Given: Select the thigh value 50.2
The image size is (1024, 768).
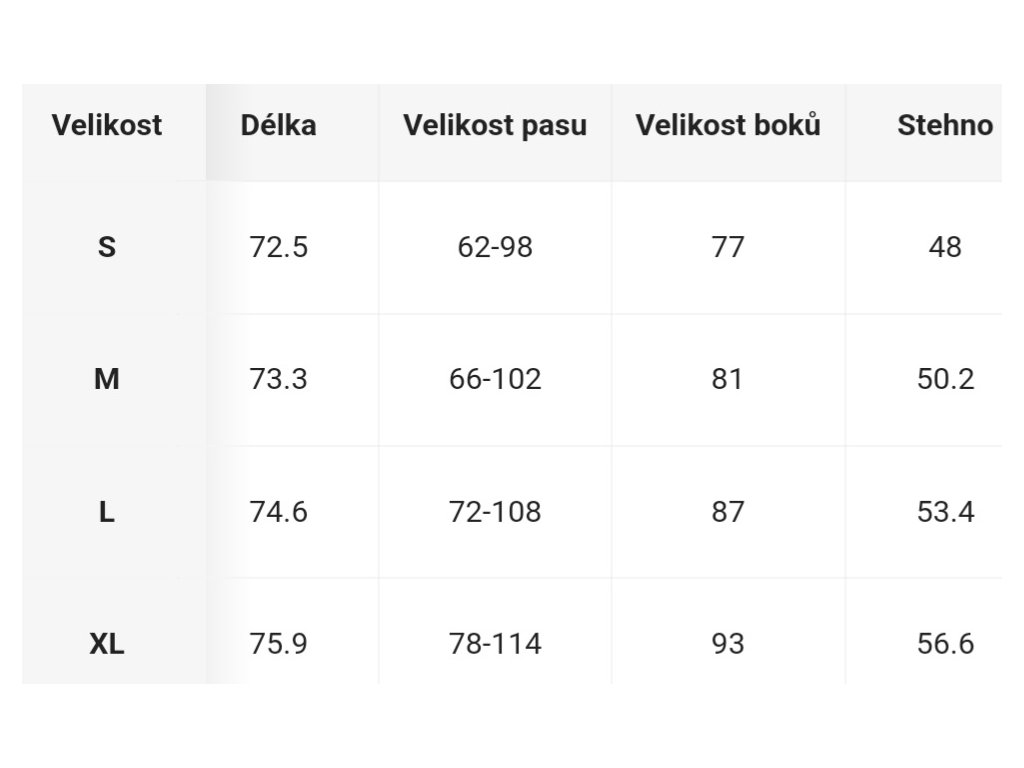Looking at the screenshot, I should point(945,379).
